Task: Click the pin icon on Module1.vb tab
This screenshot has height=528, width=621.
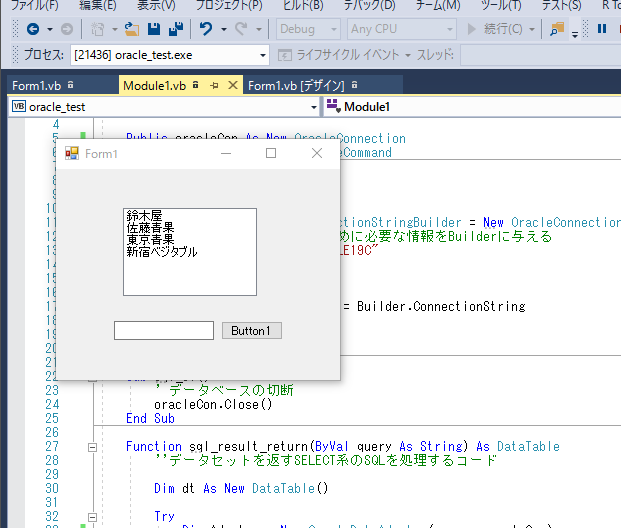Action: tap(214, 86)
